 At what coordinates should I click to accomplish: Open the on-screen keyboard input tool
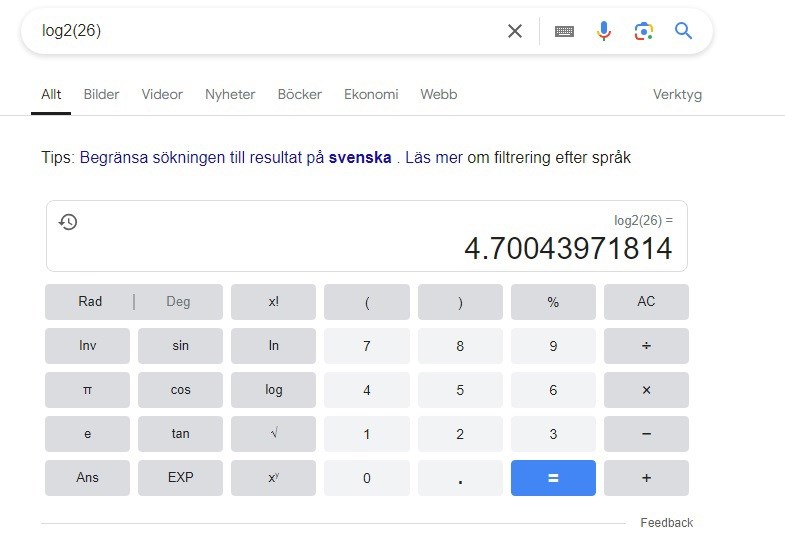(564, 31)
